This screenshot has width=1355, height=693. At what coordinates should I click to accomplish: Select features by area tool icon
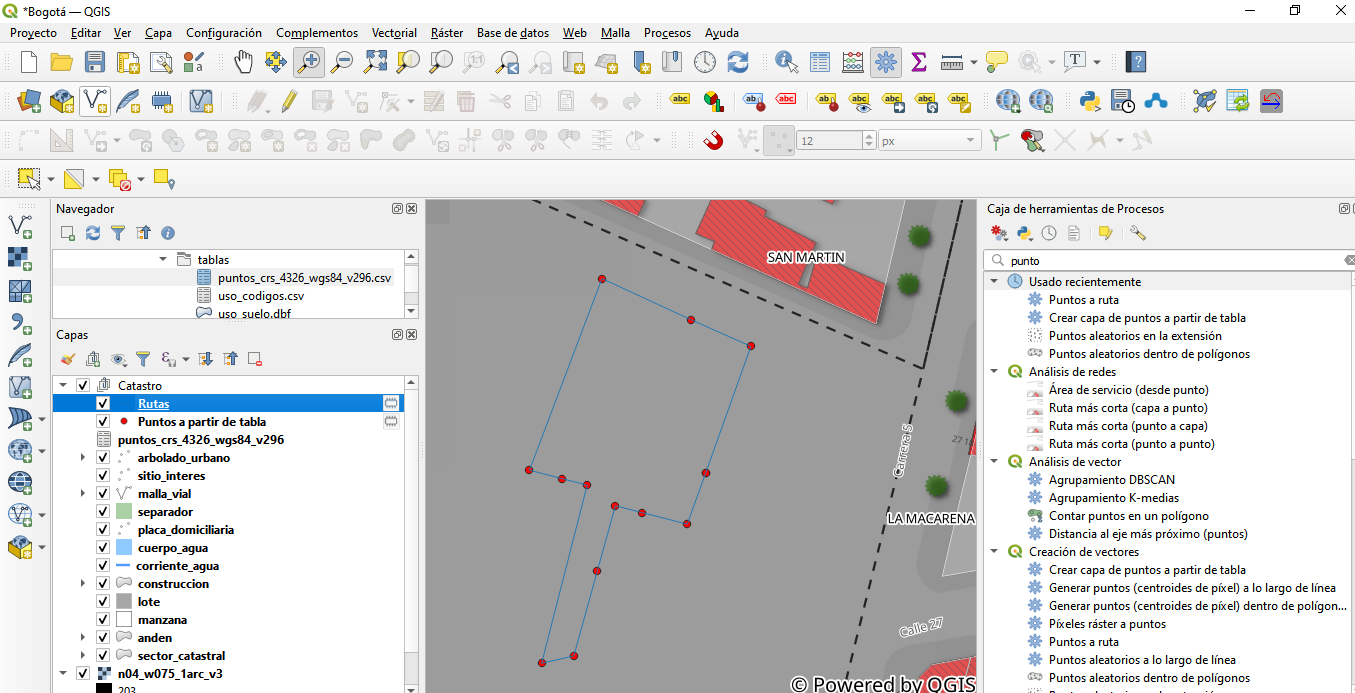tap(29, 179)
